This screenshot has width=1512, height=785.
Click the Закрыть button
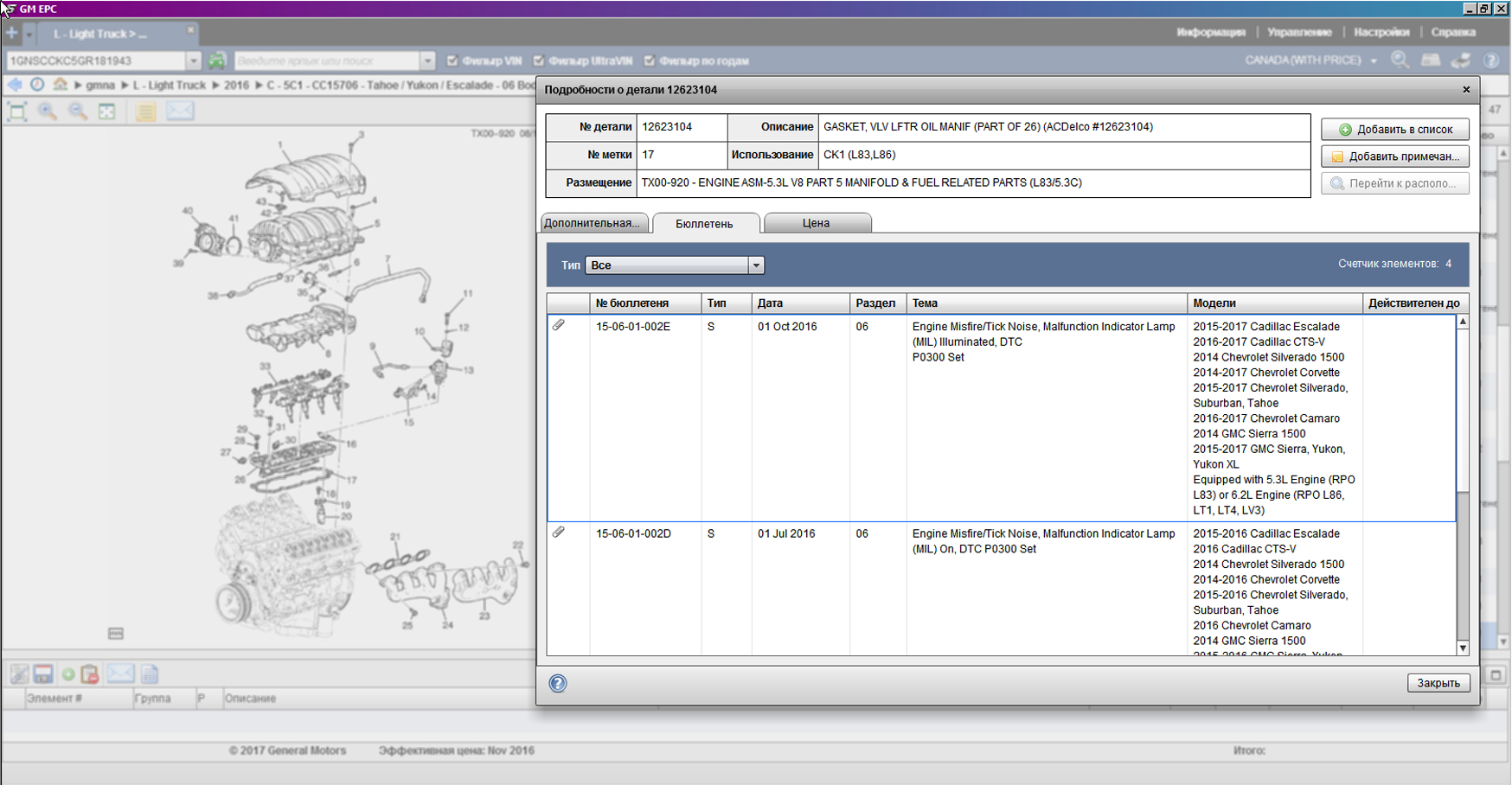(x=1438, y=683)
